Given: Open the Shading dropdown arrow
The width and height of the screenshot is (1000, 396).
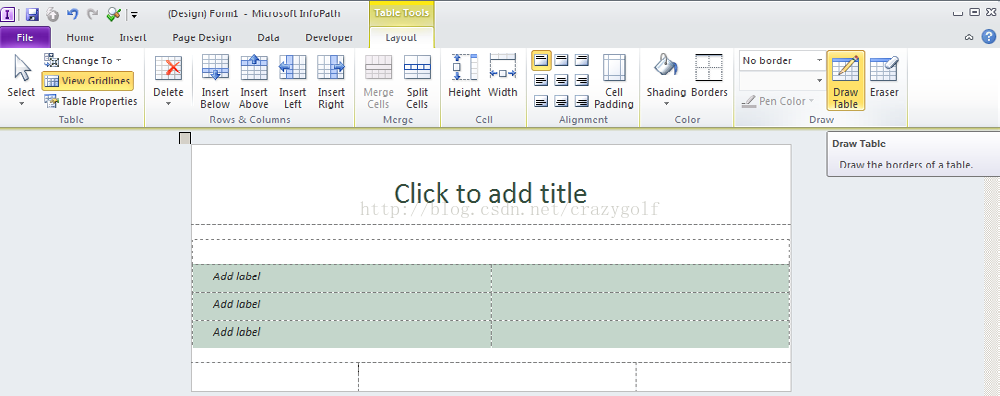Looking at the screenshot, I should tap(666, 104).
